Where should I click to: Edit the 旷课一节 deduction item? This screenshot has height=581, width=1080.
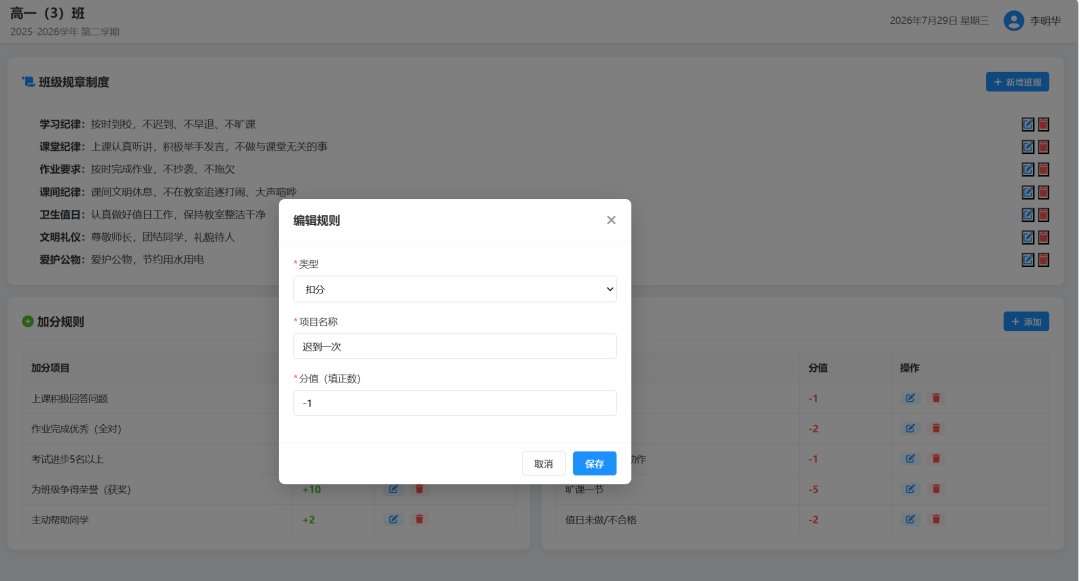coord(910,489)
